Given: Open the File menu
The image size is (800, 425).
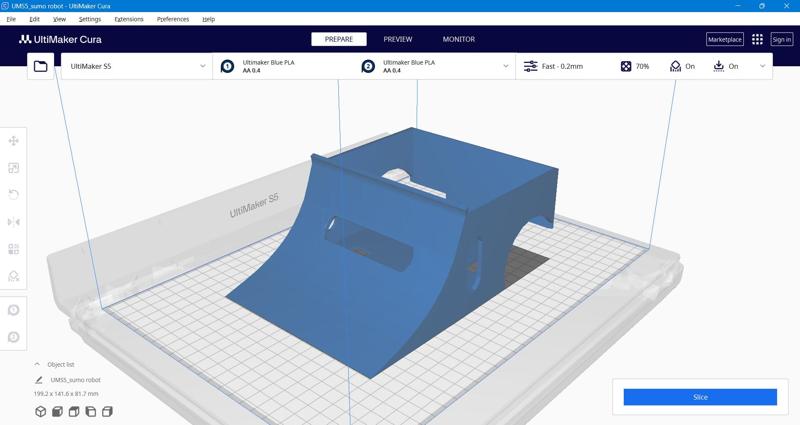Looking at the screenshot, I should click(11, 19).
